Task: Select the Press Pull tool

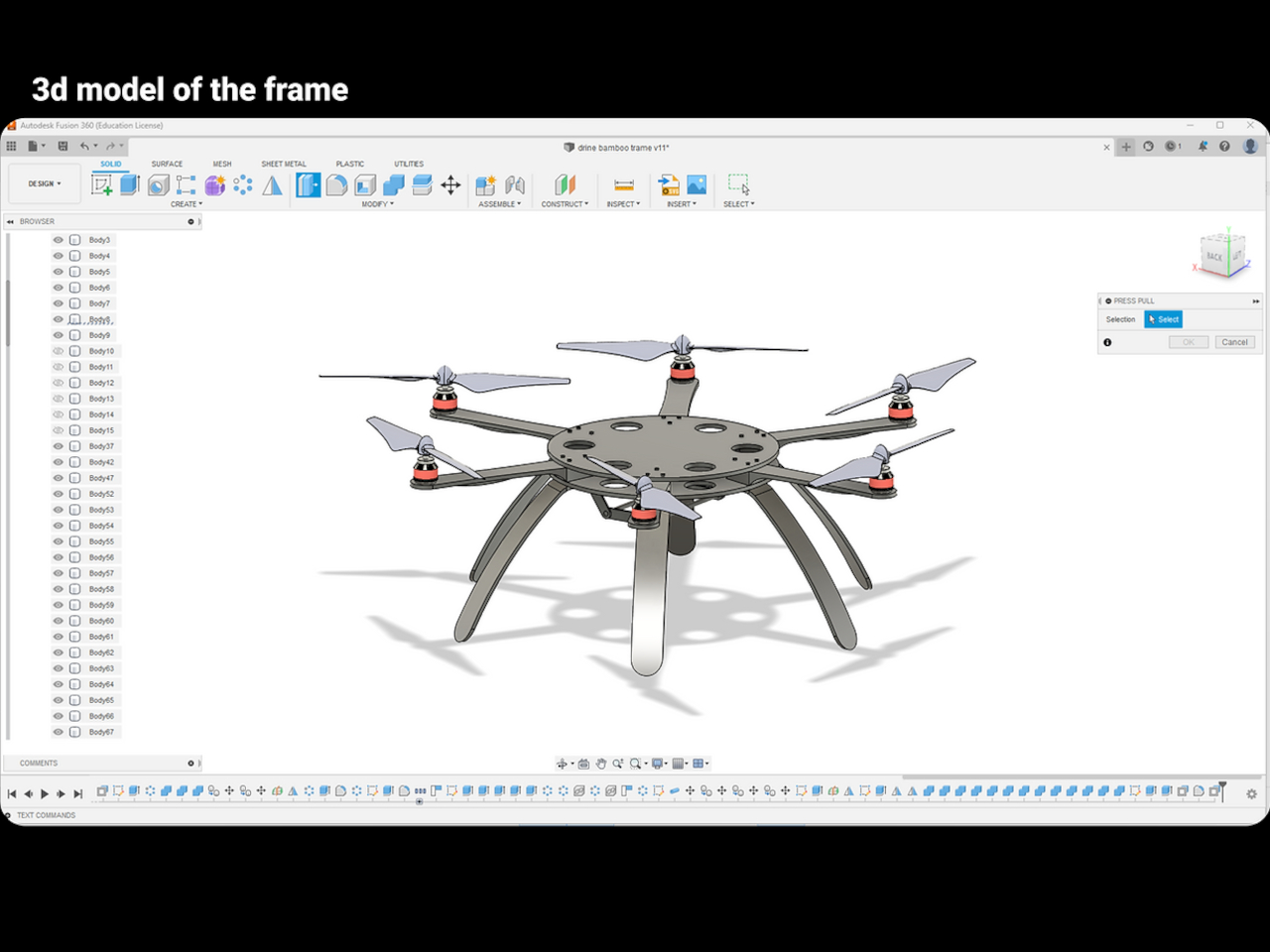Action: pyautogui.click(x=308, y=184)
